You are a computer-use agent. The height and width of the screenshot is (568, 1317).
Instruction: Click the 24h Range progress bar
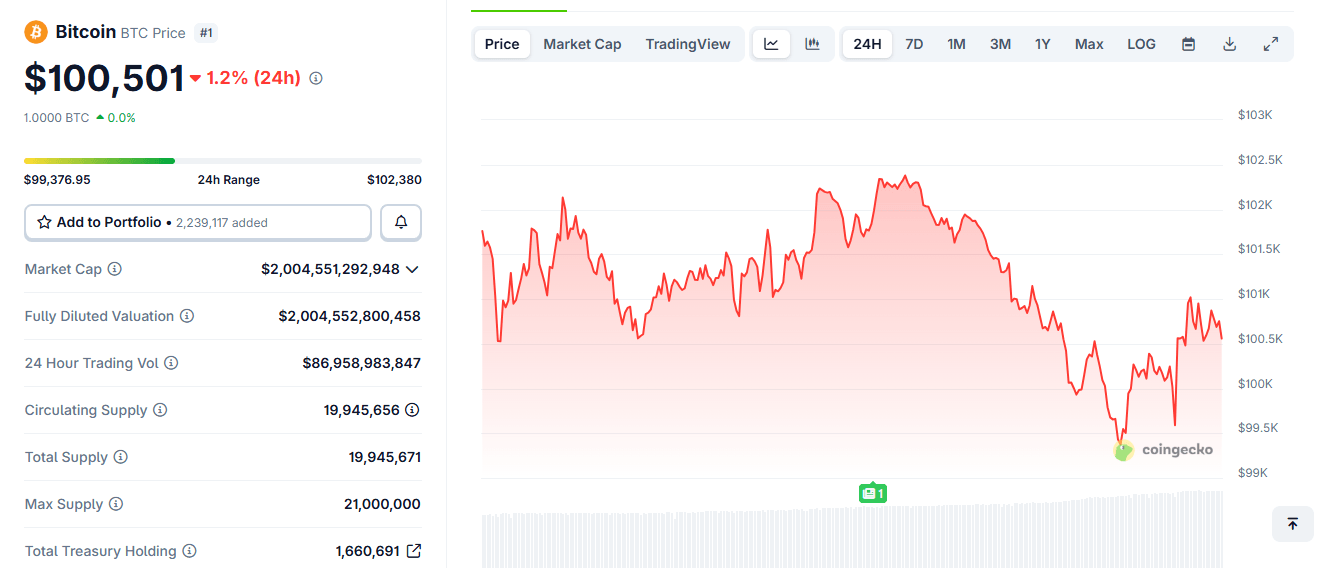point(222,160)
